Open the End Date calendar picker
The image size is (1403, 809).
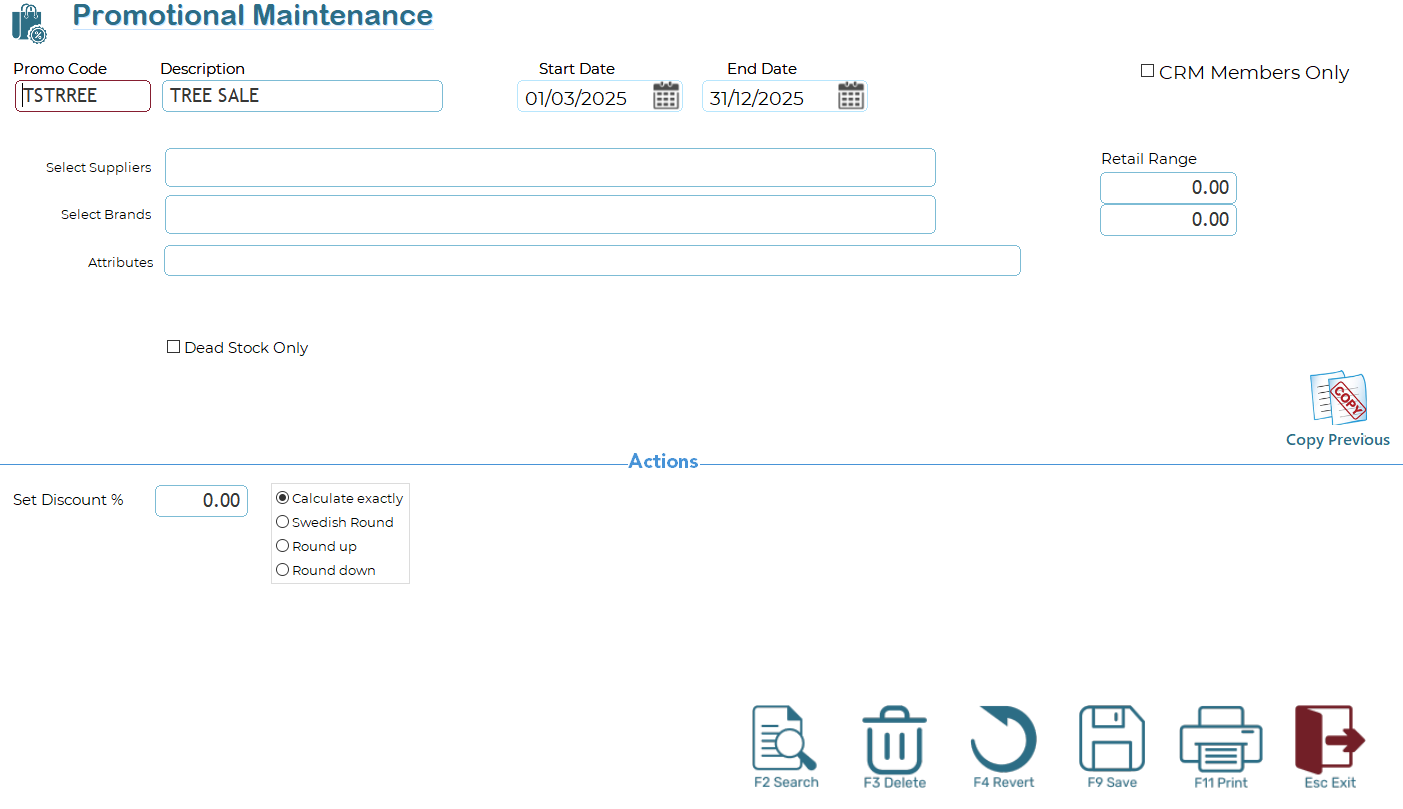851,97
